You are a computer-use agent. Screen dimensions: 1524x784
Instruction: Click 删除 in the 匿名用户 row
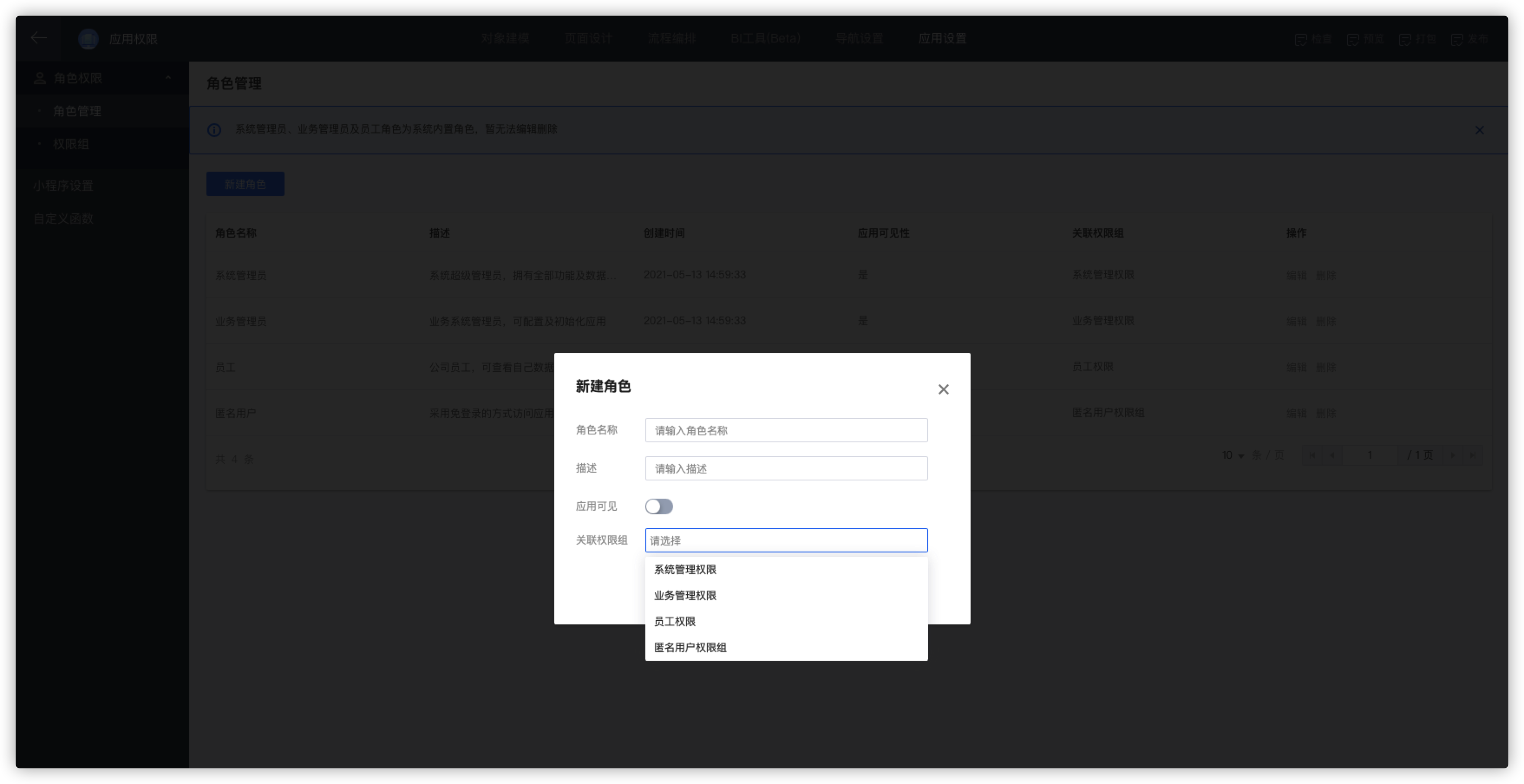(1326, 413)
